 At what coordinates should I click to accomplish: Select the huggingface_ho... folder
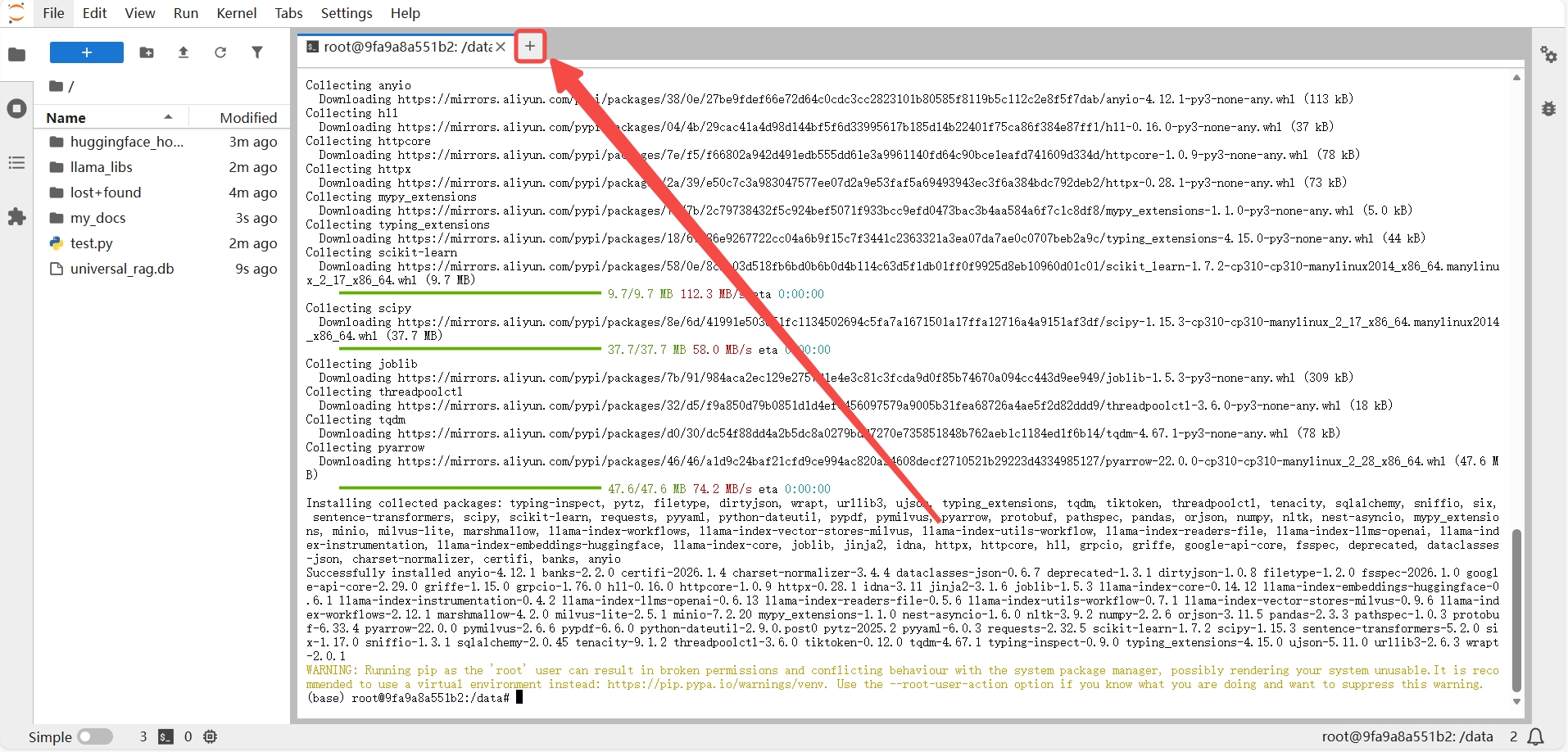[x=162, y=142]
